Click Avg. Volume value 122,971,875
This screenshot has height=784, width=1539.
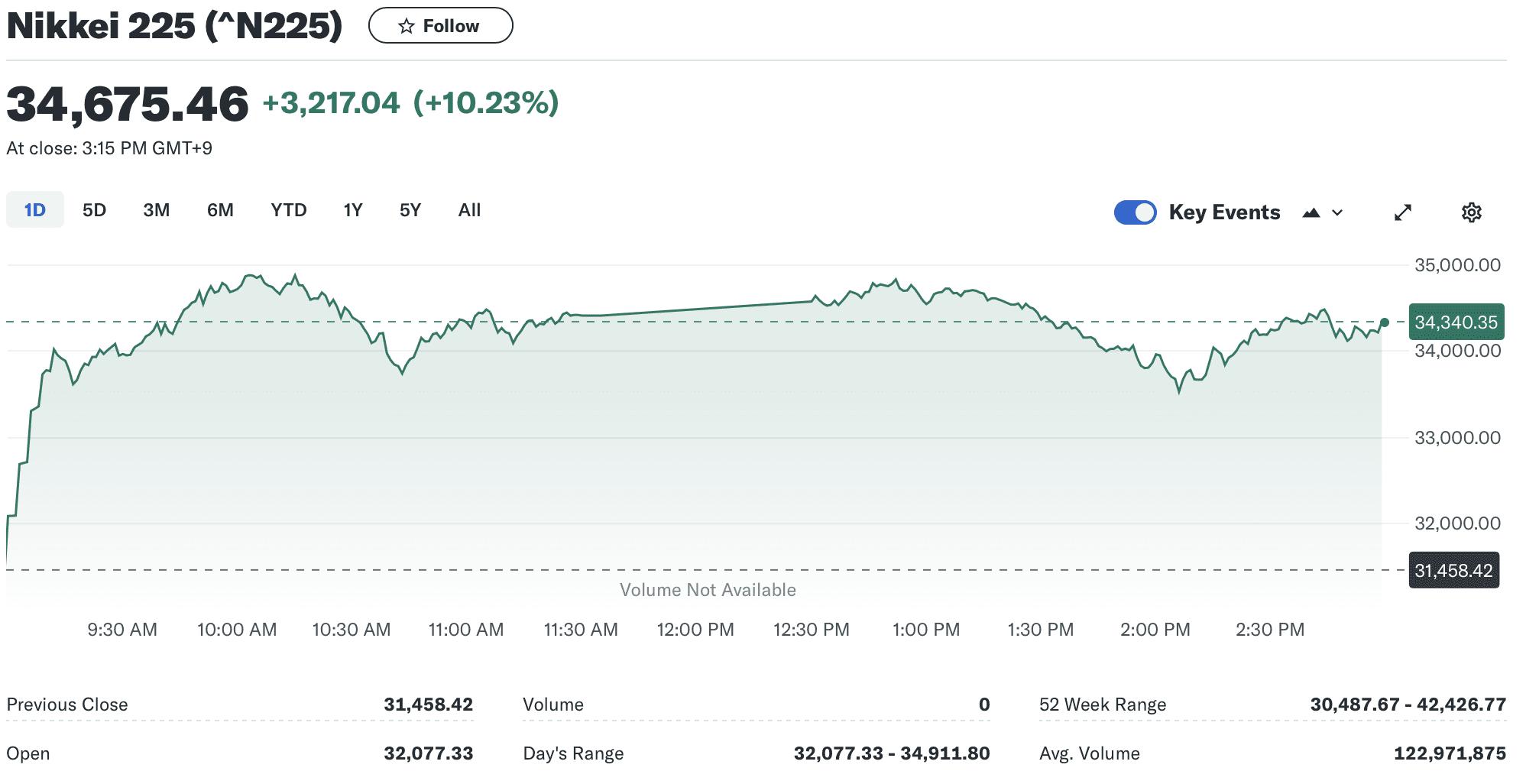[1450, 753]
